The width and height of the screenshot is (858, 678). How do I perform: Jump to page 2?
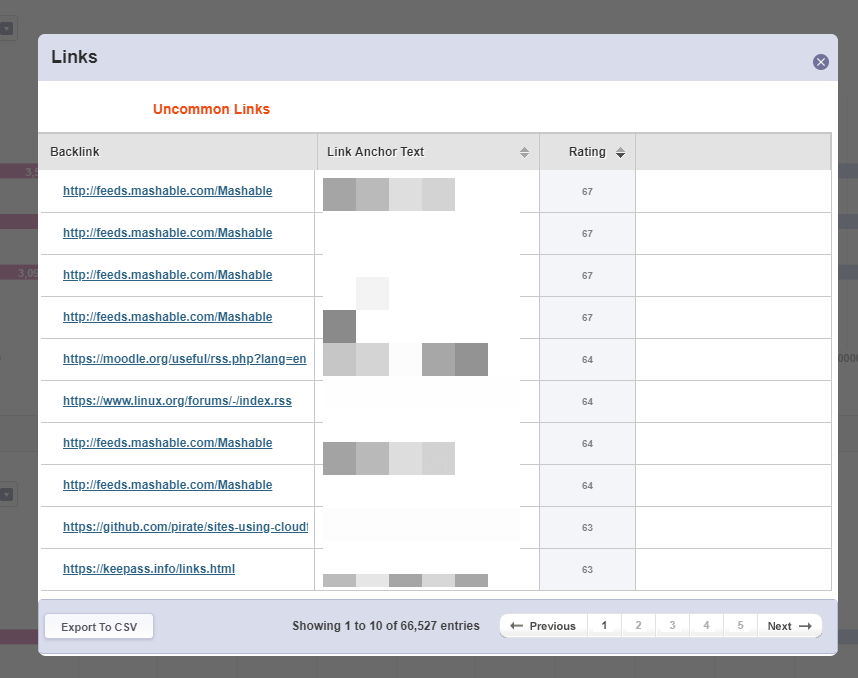coord(638,626)
